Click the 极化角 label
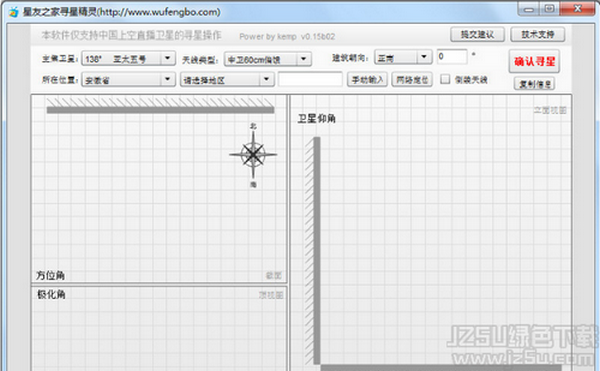The image size is (600, 371). click(51, 295)
